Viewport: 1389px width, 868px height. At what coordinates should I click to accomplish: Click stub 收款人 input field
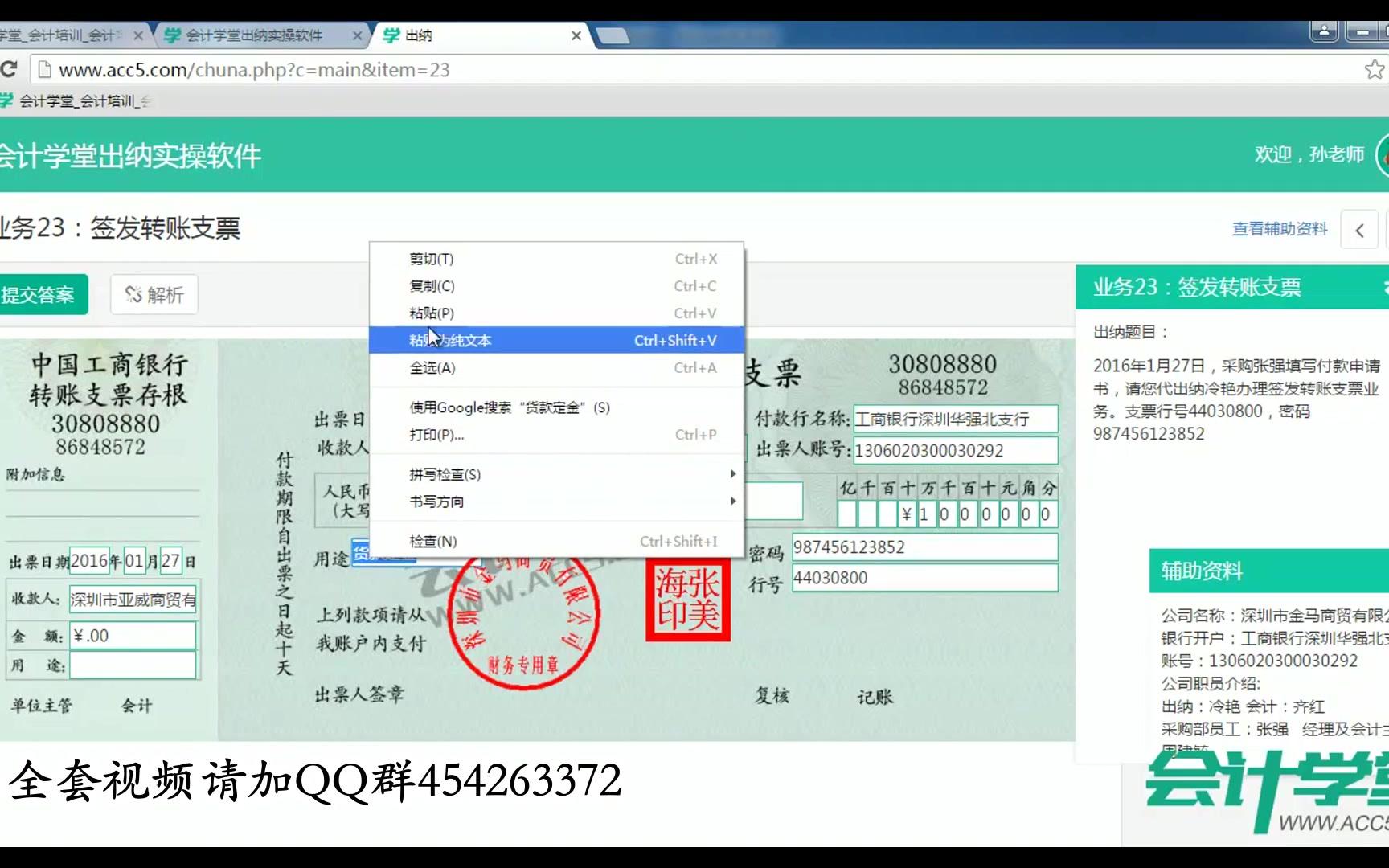point(133,600)
